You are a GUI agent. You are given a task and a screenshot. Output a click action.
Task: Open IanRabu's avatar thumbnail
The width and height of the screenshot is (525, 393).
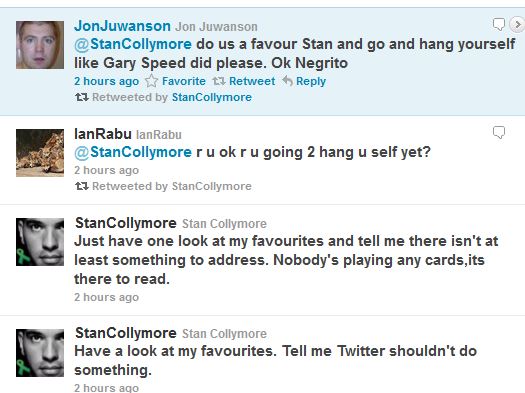pos(40,153)
